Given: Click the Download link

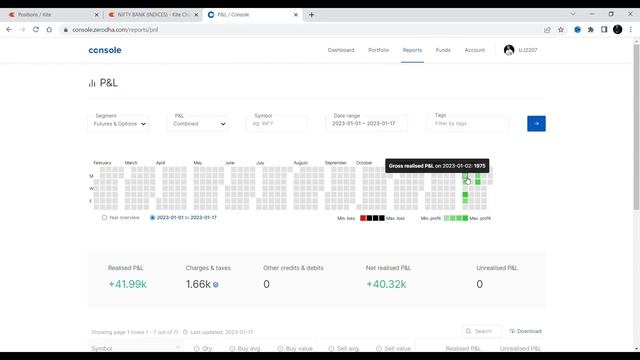Looking at the screenshot, I should tap(529, 331).
